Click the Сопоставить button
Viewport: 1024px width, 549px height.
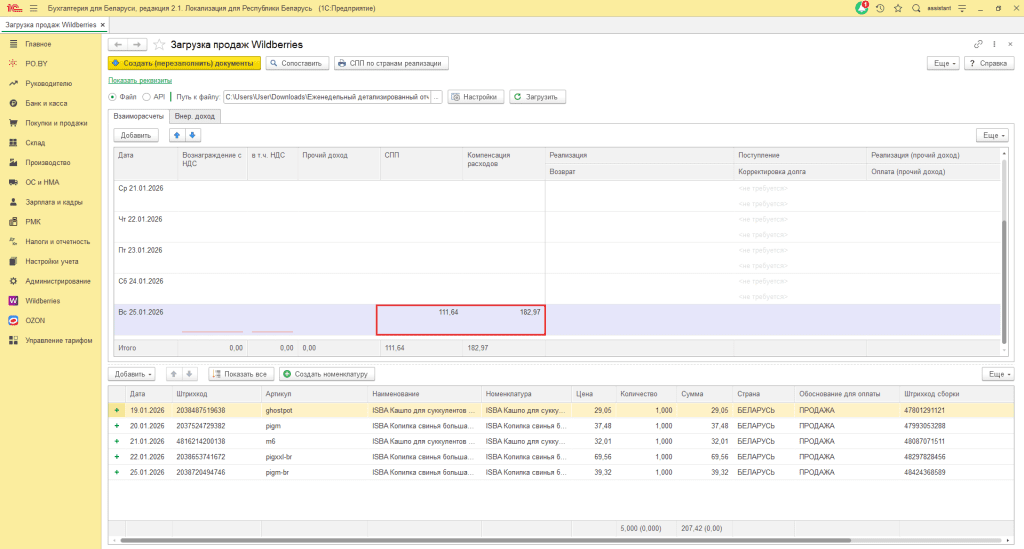pyautogui.click(x=296, y=63)
